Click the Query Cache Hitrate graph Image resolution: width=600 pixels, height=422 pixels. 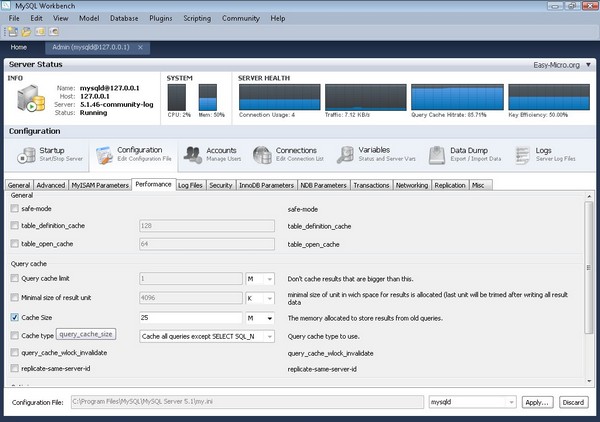[457, 97]
